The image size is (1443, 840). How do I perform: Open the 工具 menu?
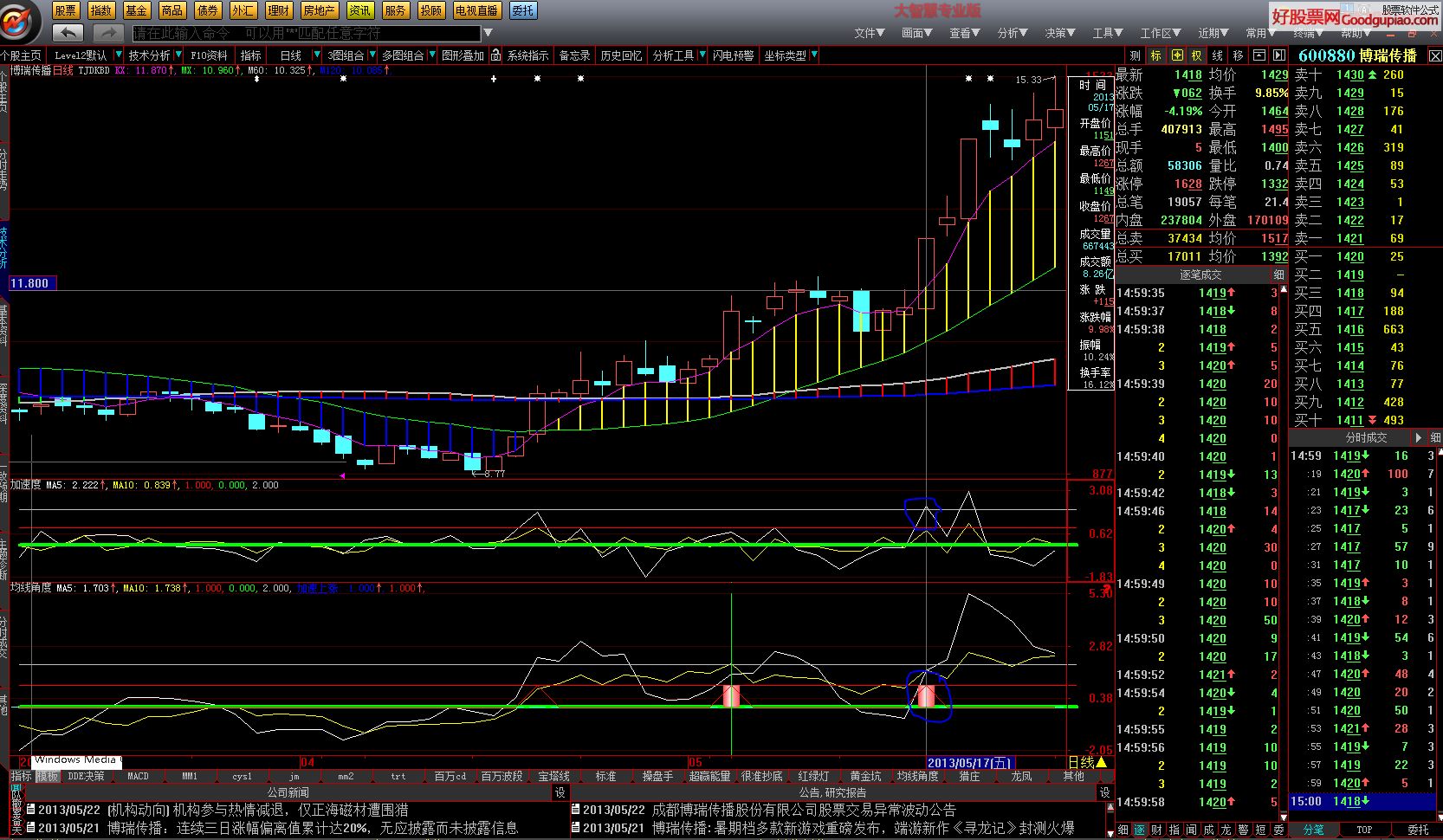tap(1108, 33)
